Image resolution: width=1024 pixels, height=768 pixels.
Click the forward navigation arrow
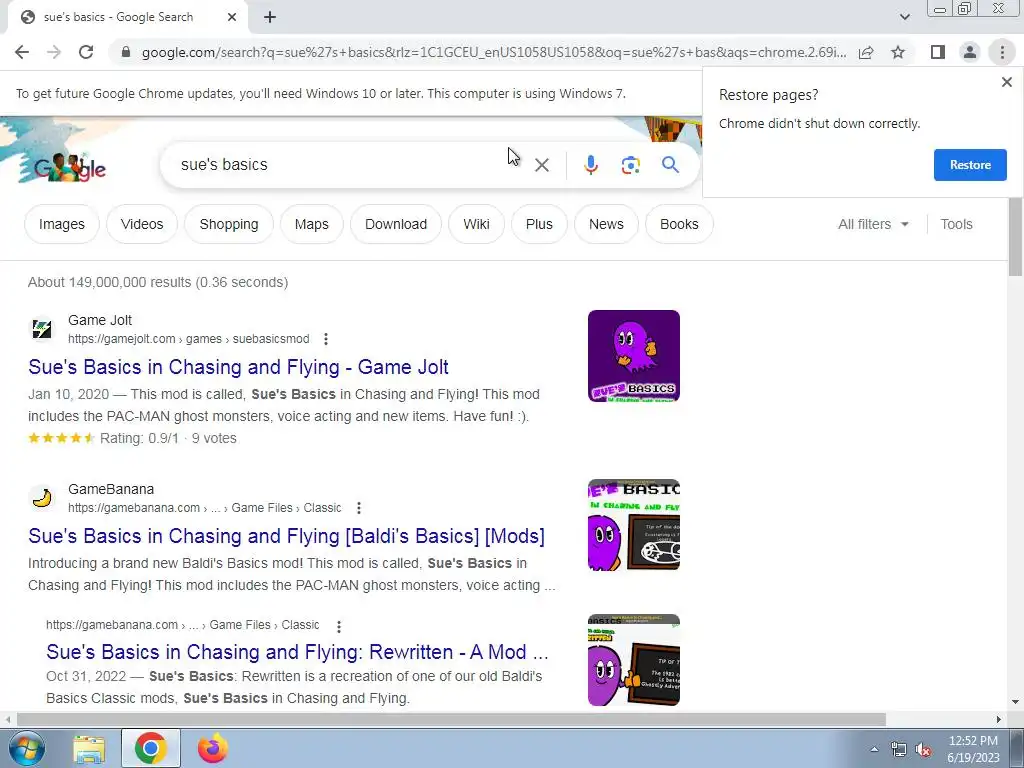[x=54, y=52]
